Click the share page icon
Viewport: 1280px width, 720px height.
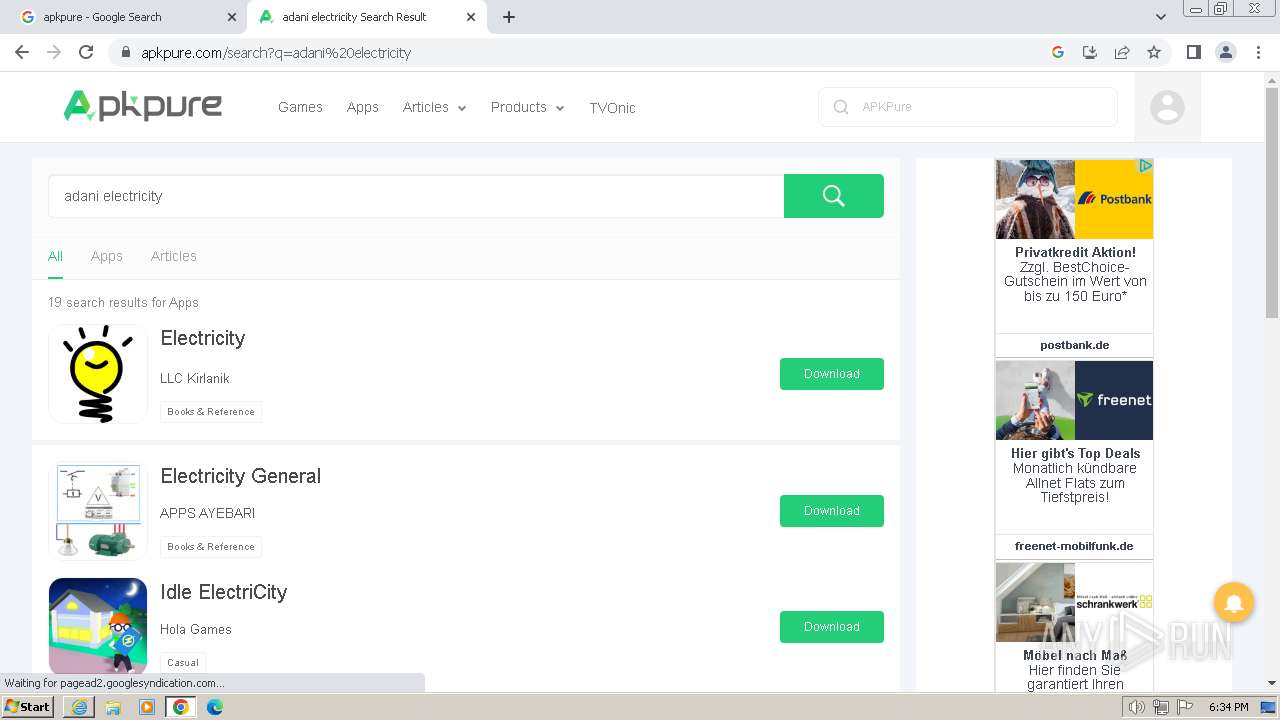[1122, 52]
